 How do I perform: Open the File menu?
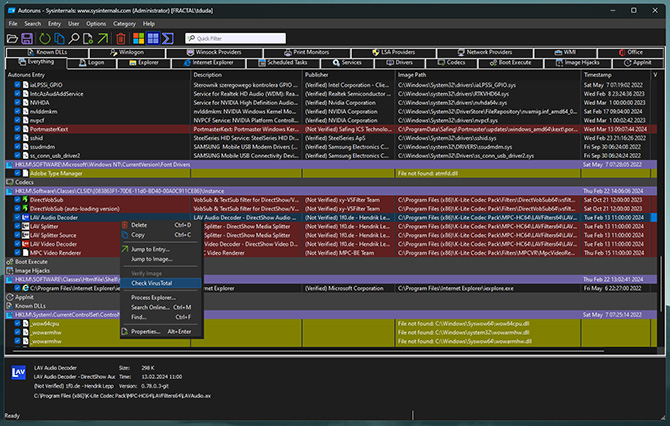click(13, 24)
